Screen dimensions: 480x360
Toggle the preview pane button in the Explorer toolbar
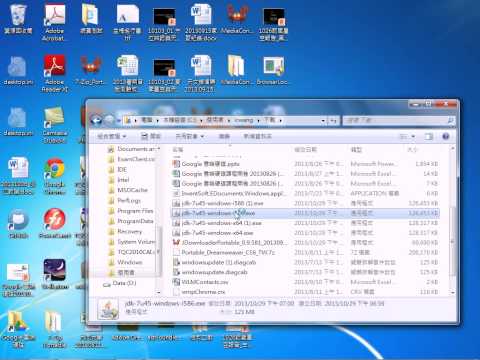tap(429, 136)
